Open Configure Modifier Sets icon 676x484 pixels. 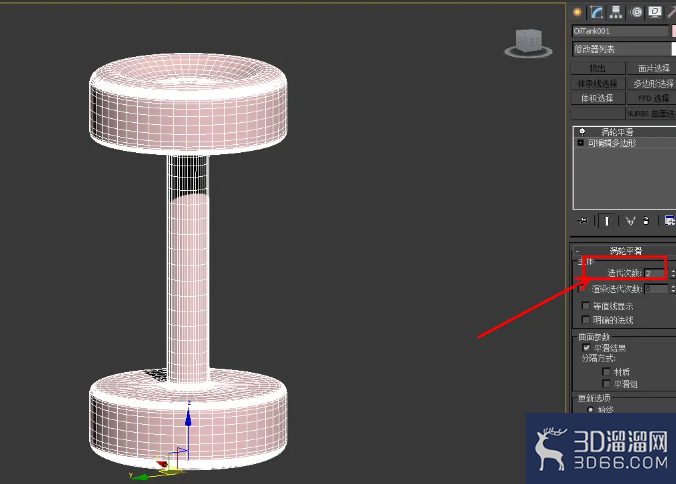(669, 221)
